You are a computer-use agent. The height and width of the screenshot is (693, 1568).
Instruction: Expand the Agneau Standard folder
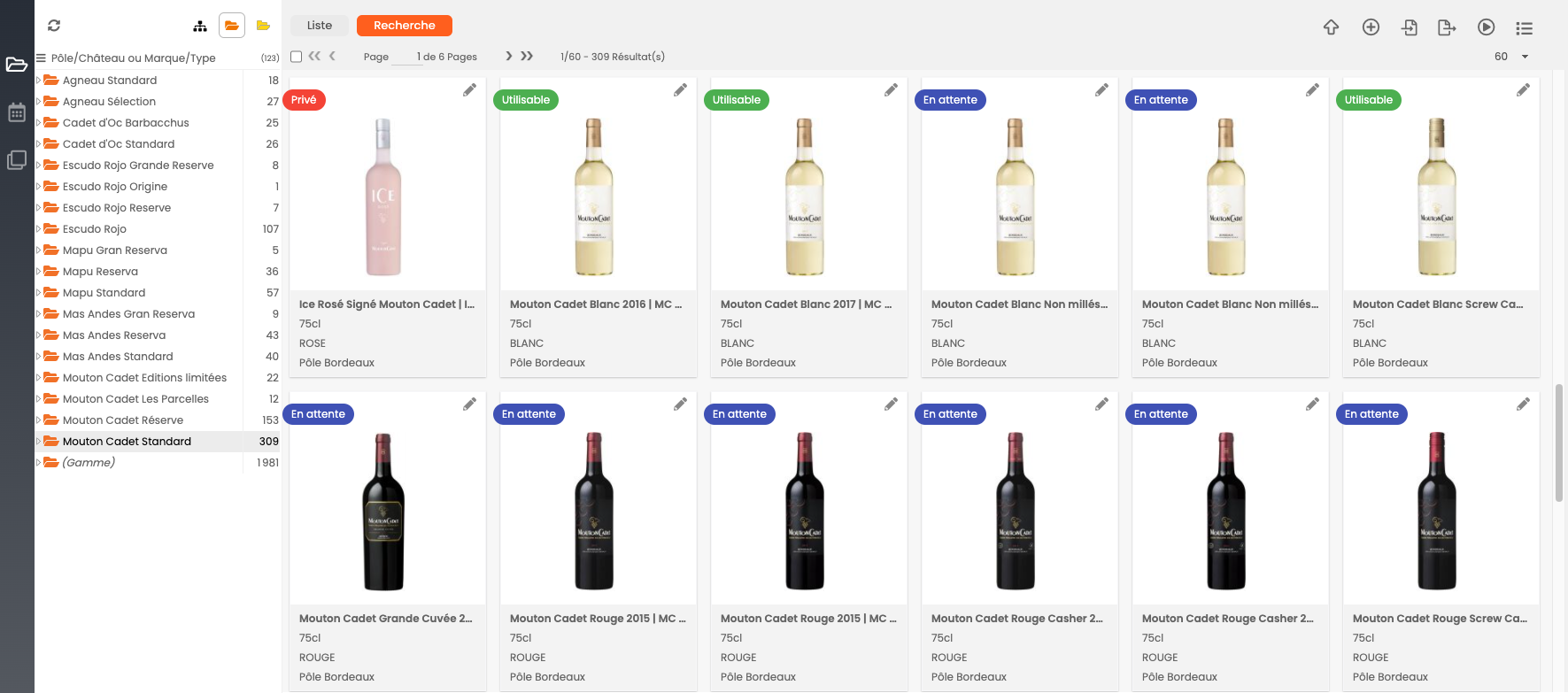[x=38, y=81]
